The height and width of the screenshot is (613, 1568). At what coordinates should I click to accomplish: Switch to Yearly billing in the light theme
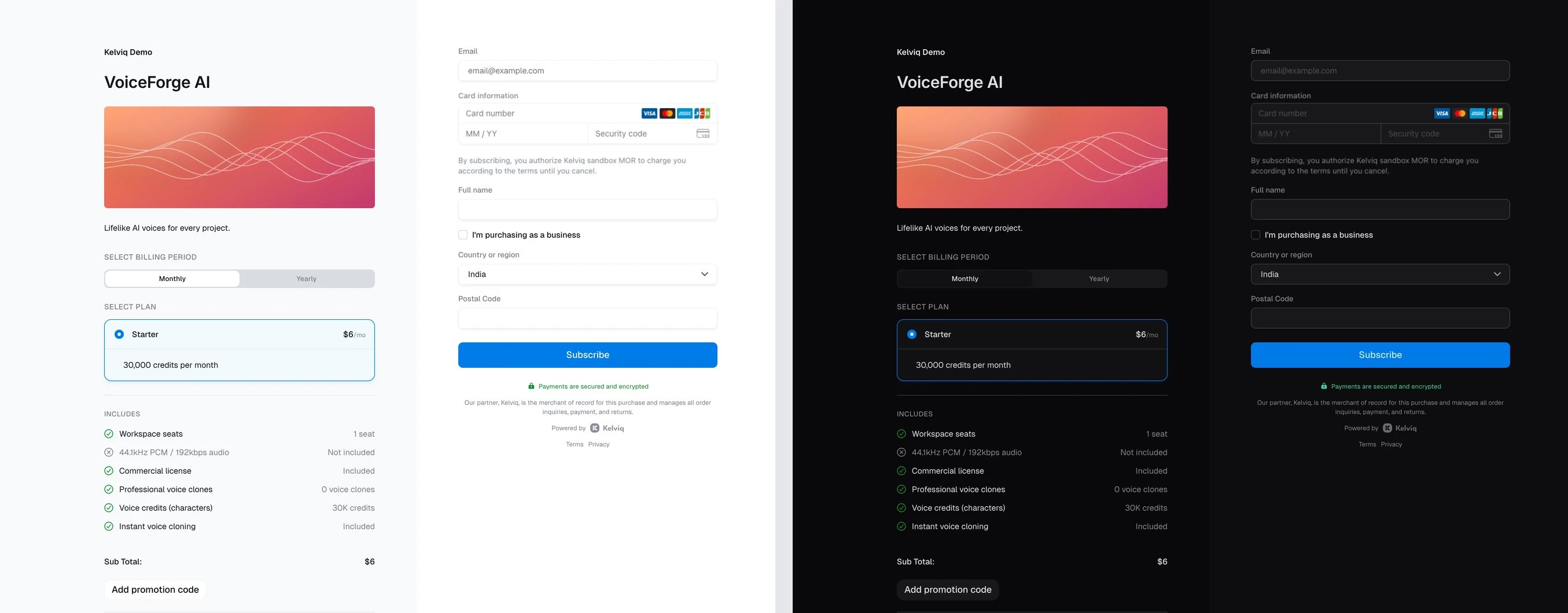point(306,279)
